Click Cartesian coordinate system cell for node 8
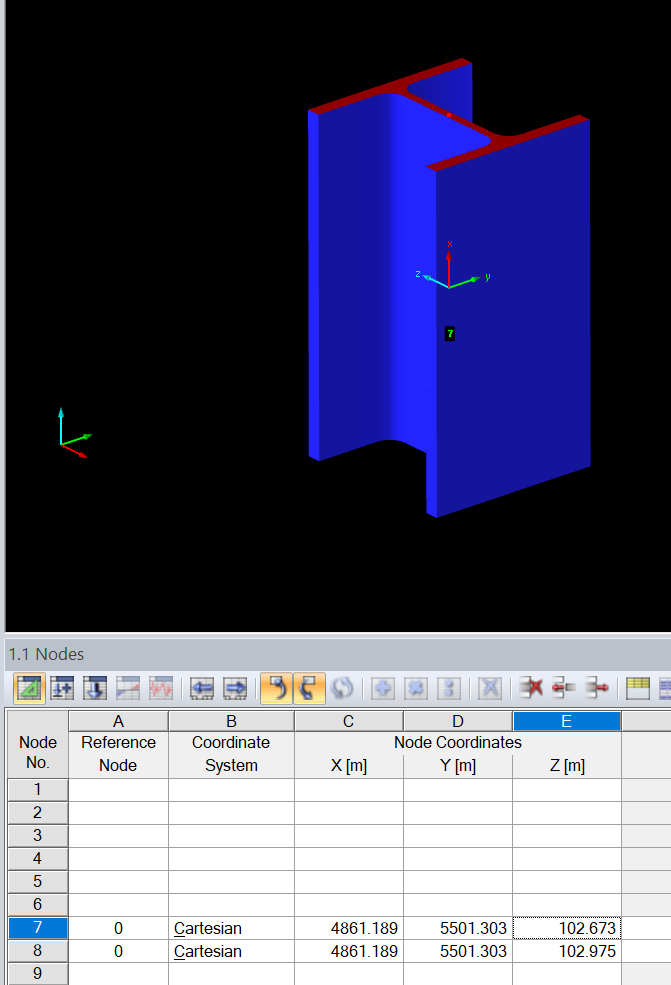Viewport: 671px width, 985px height. pyautogui.click(x=231, y=951)
